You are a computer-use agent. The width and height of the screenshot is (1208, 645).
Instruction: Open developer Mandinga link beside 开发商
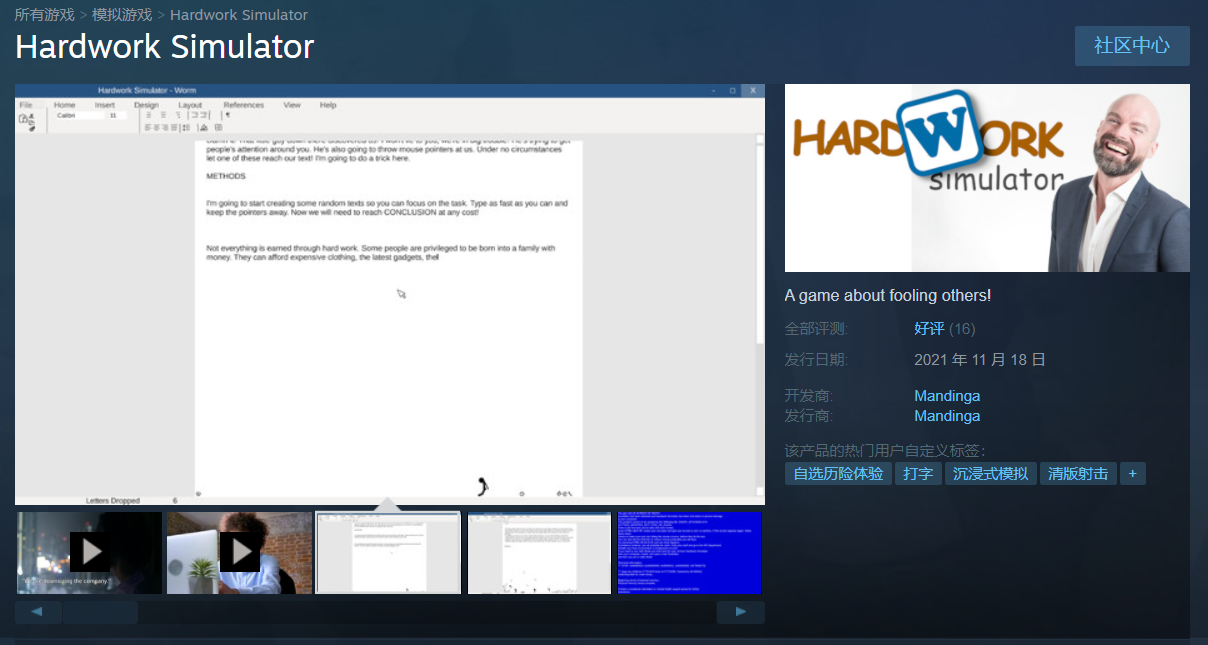(x=946, y=396)
